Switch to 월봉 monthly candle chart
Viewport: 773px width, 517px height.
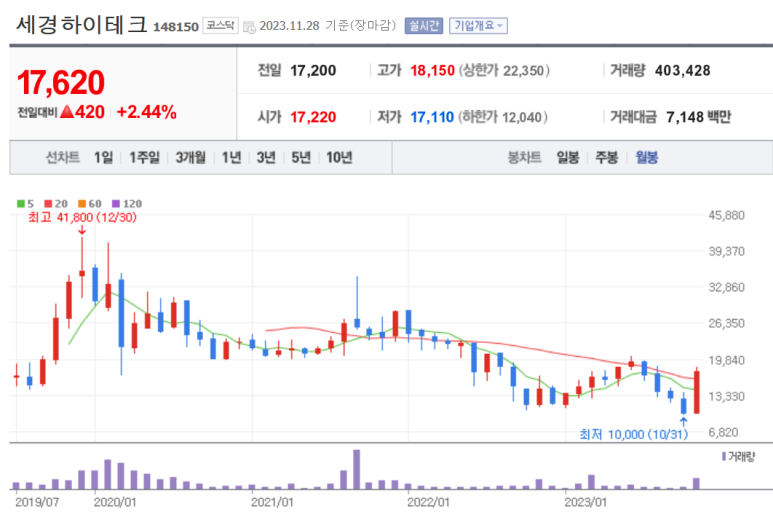(x=646, y=158)
